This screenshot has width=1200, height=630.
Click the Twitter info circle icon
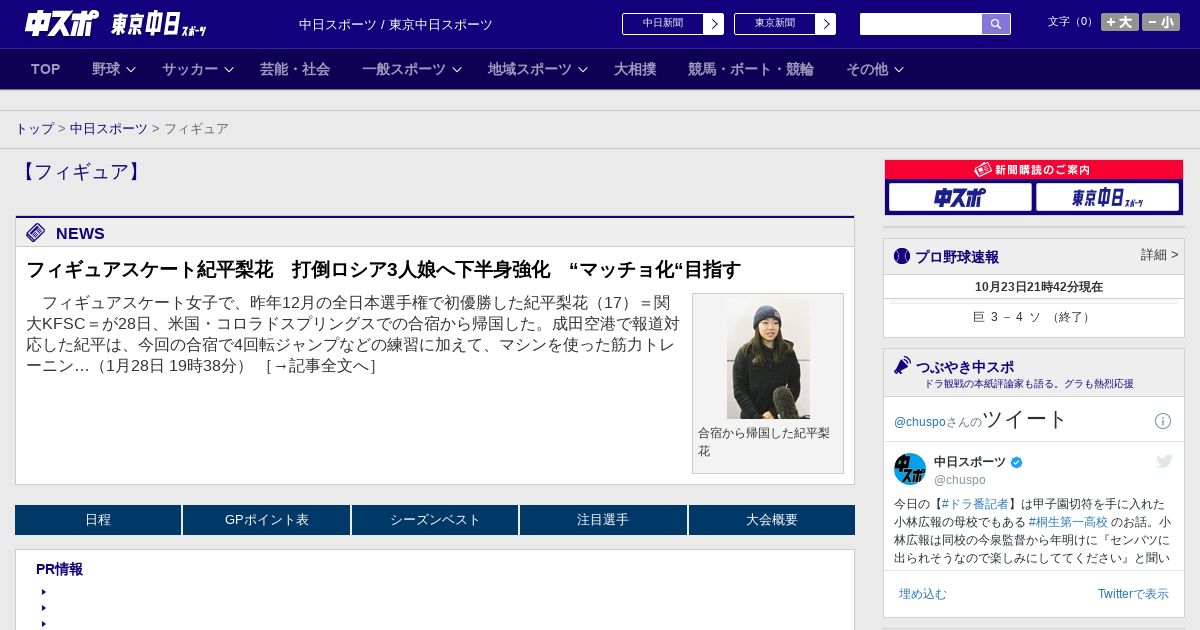[x=1163, y=421]
